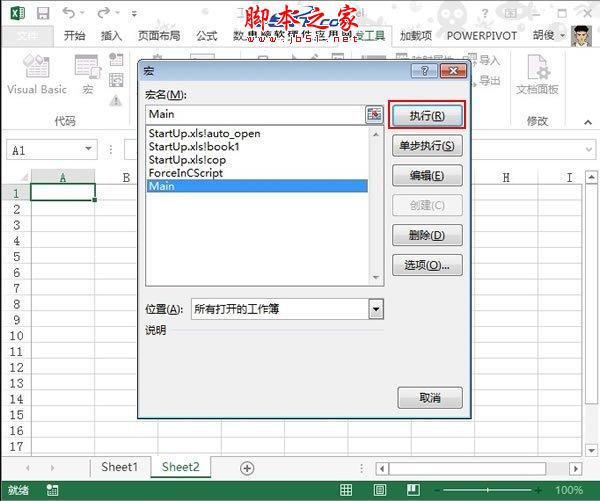The height and width of the screenshot is (501, 600).
Task: Switch to Sheet1 tab
Action: tap(119, 467)
